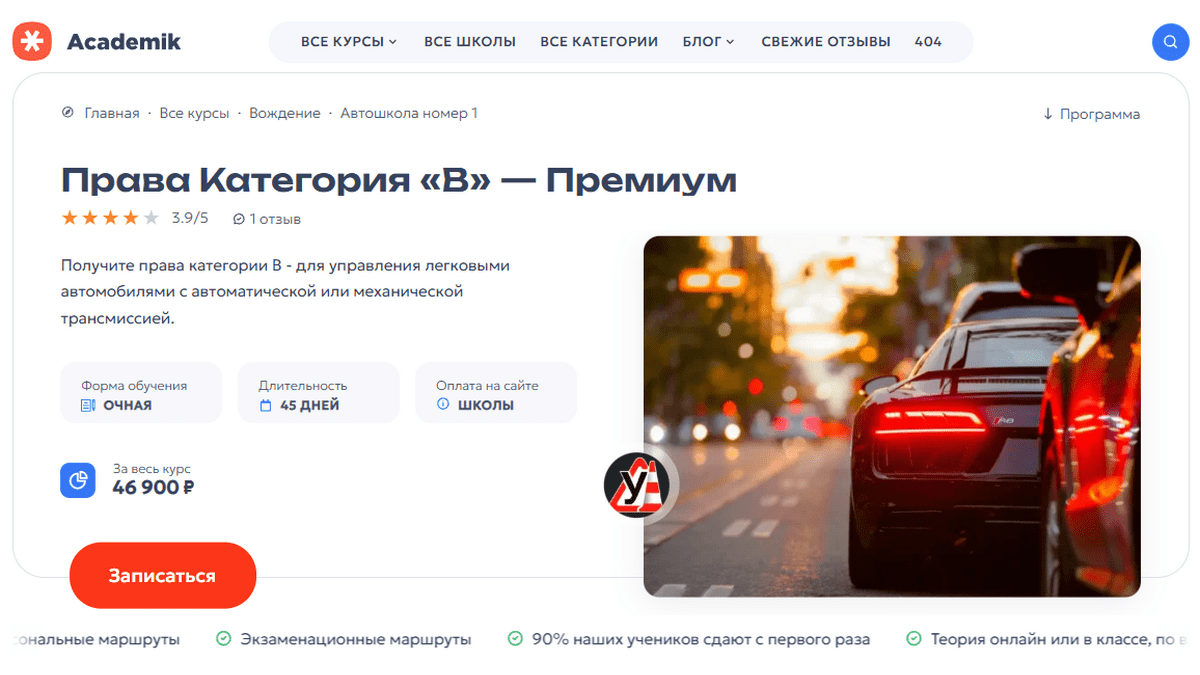Click the Длительность label
This screenshot has width=1200, height=675.
coord(303,385)
